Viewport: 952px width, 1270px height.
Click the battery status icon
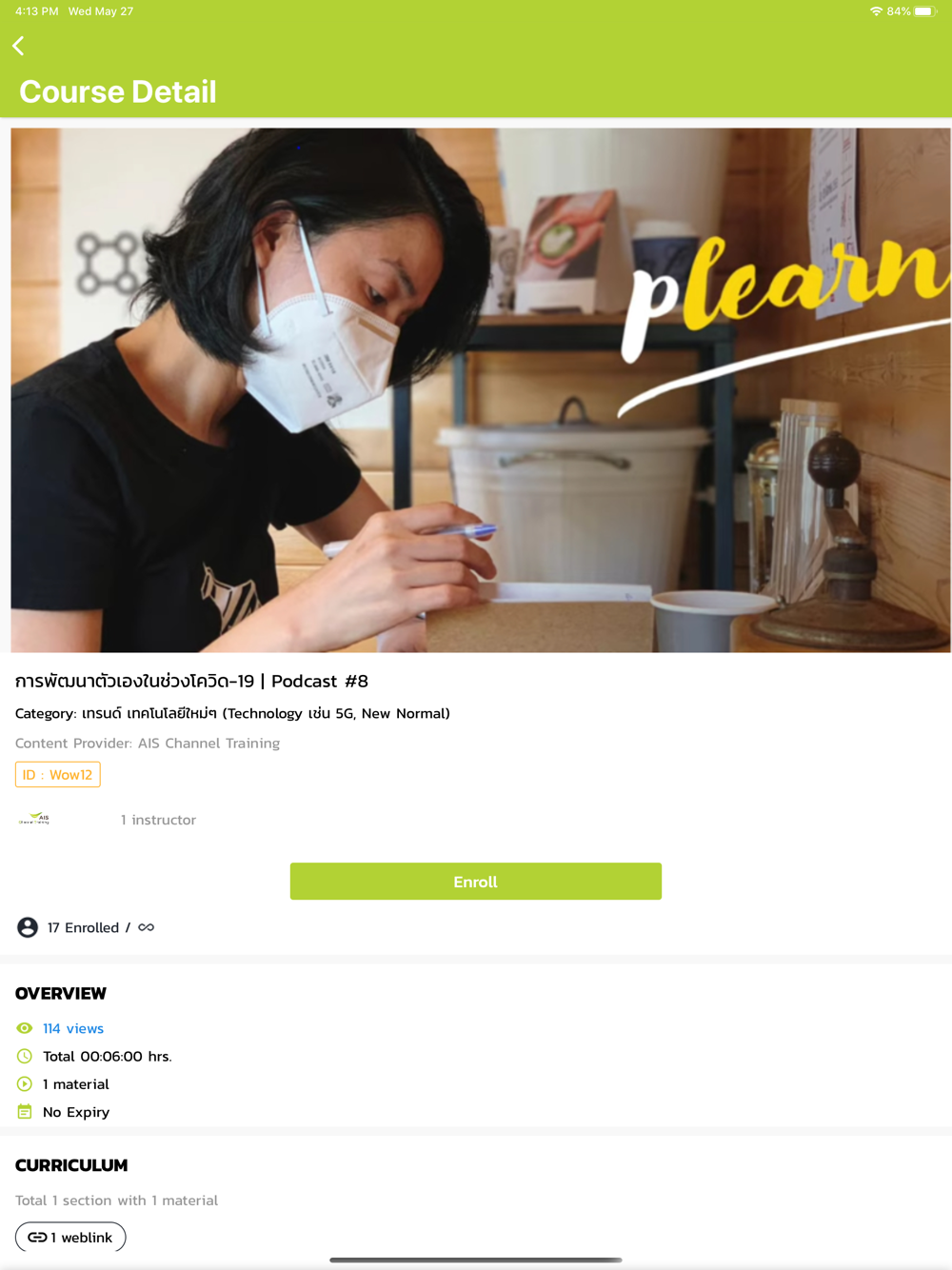pos(926,11)
